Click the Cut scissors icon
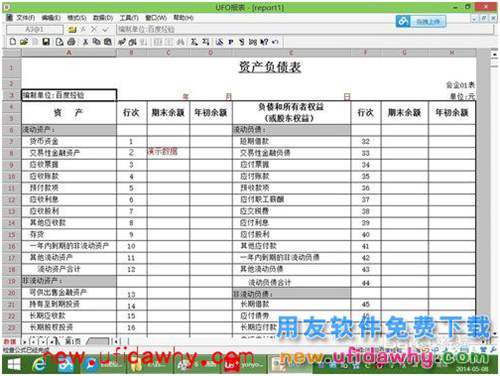The height and width of the screenshot is (376, 500). 85,42
